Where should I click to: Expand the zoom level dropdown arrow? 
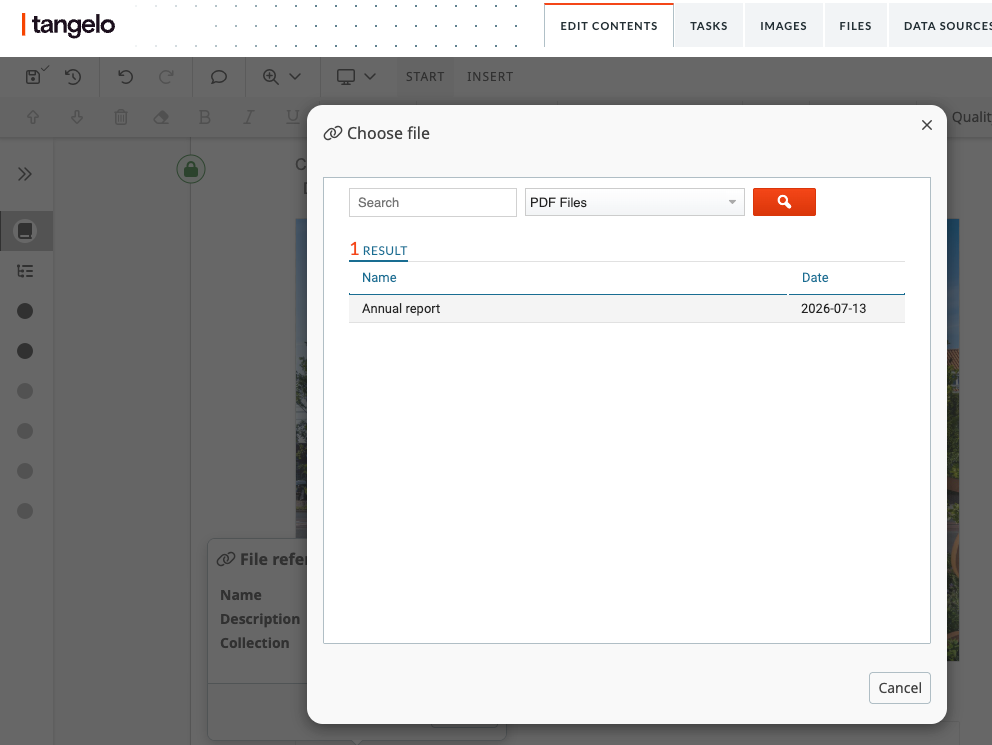pyautogui.click(x=295, y=77)
